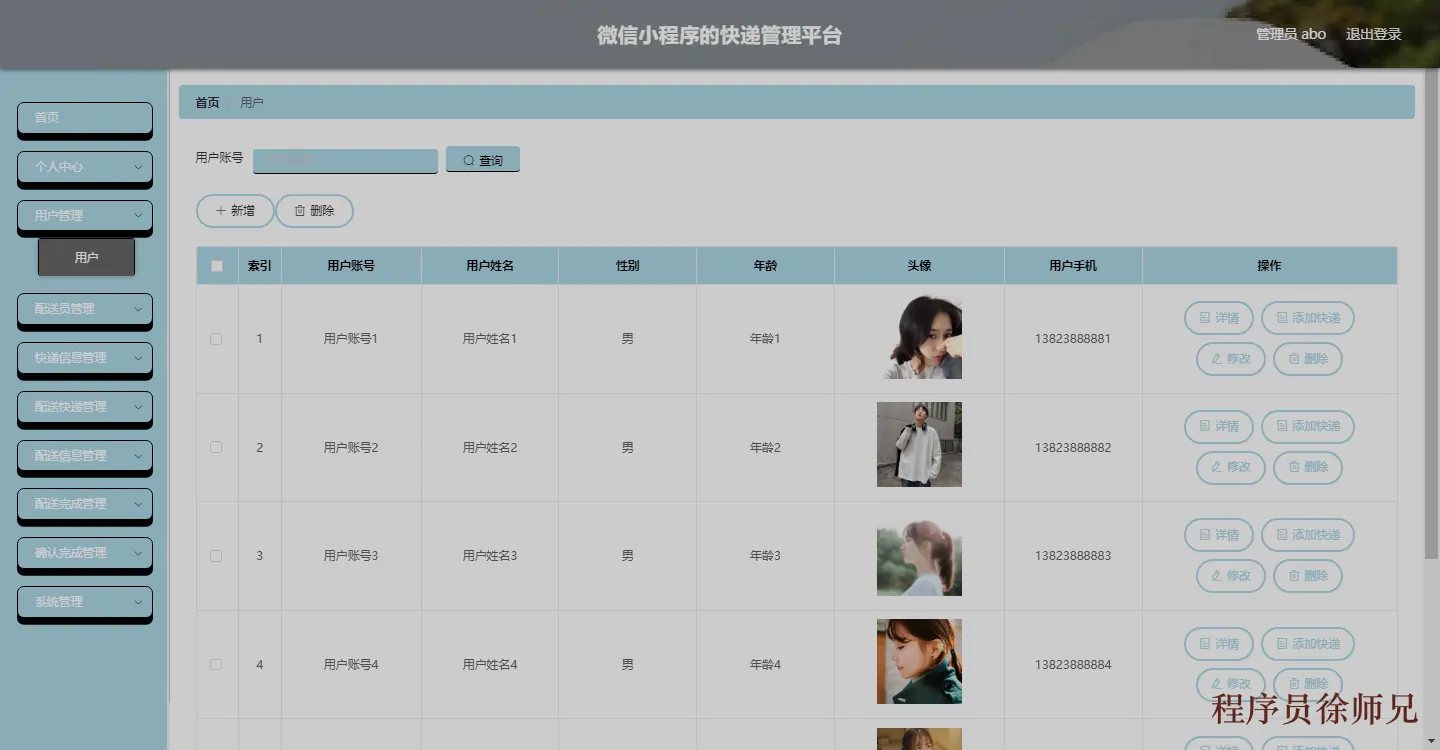This screenshot has width=1440, height=750.
Task: Click phone number 13823888881
Action: pyautogui.click(x=1073, y=339)
